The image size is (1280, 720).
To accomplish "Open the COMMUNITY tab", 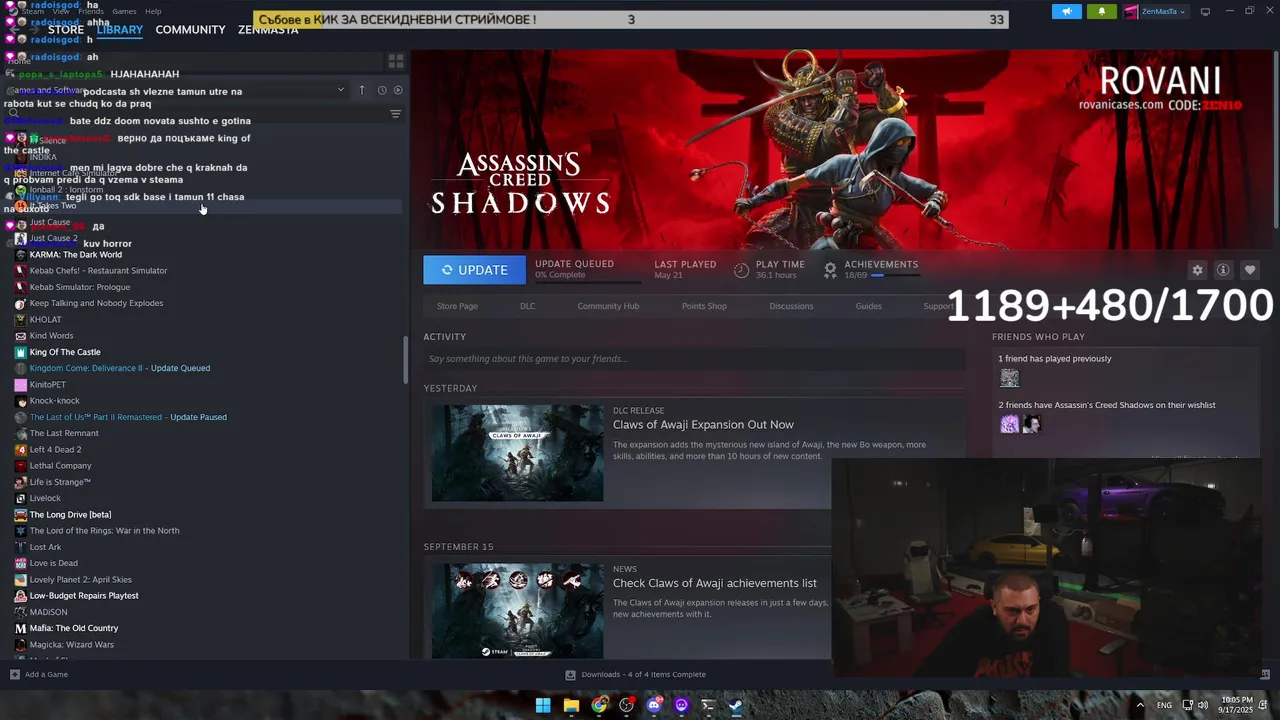I will point(190,30).
